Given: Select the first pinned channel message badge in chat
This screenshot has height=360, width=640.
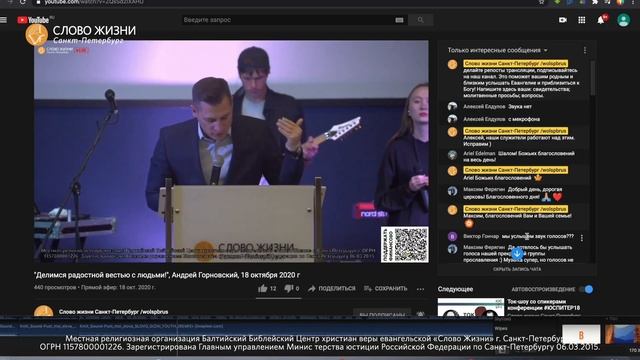Looking at the screenshot, I should pyautogui.click(x=516, y=64).
